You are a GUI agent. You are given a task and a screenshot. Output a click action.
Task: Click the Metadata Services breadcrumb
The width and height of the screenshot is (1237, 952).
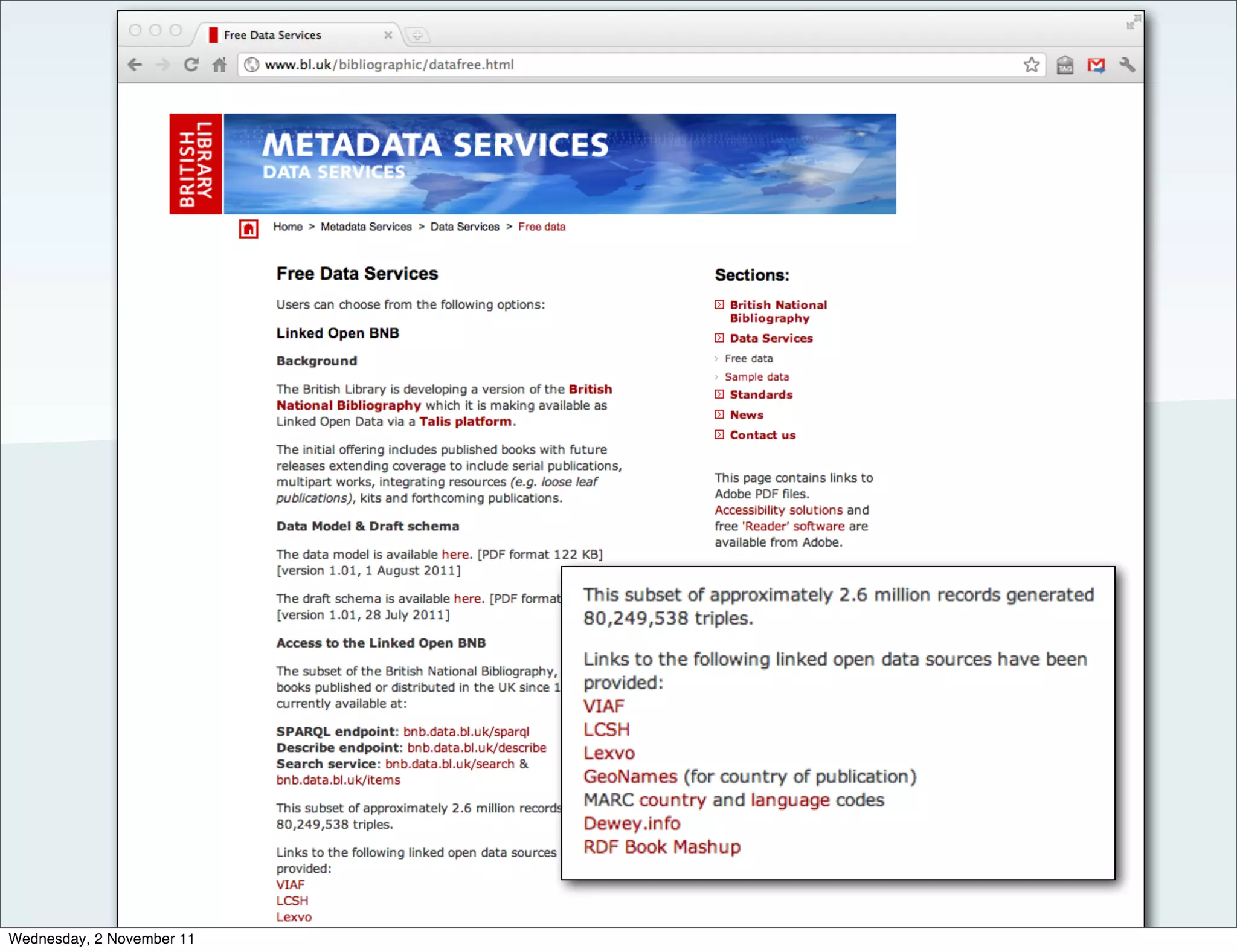coord(365,227)
